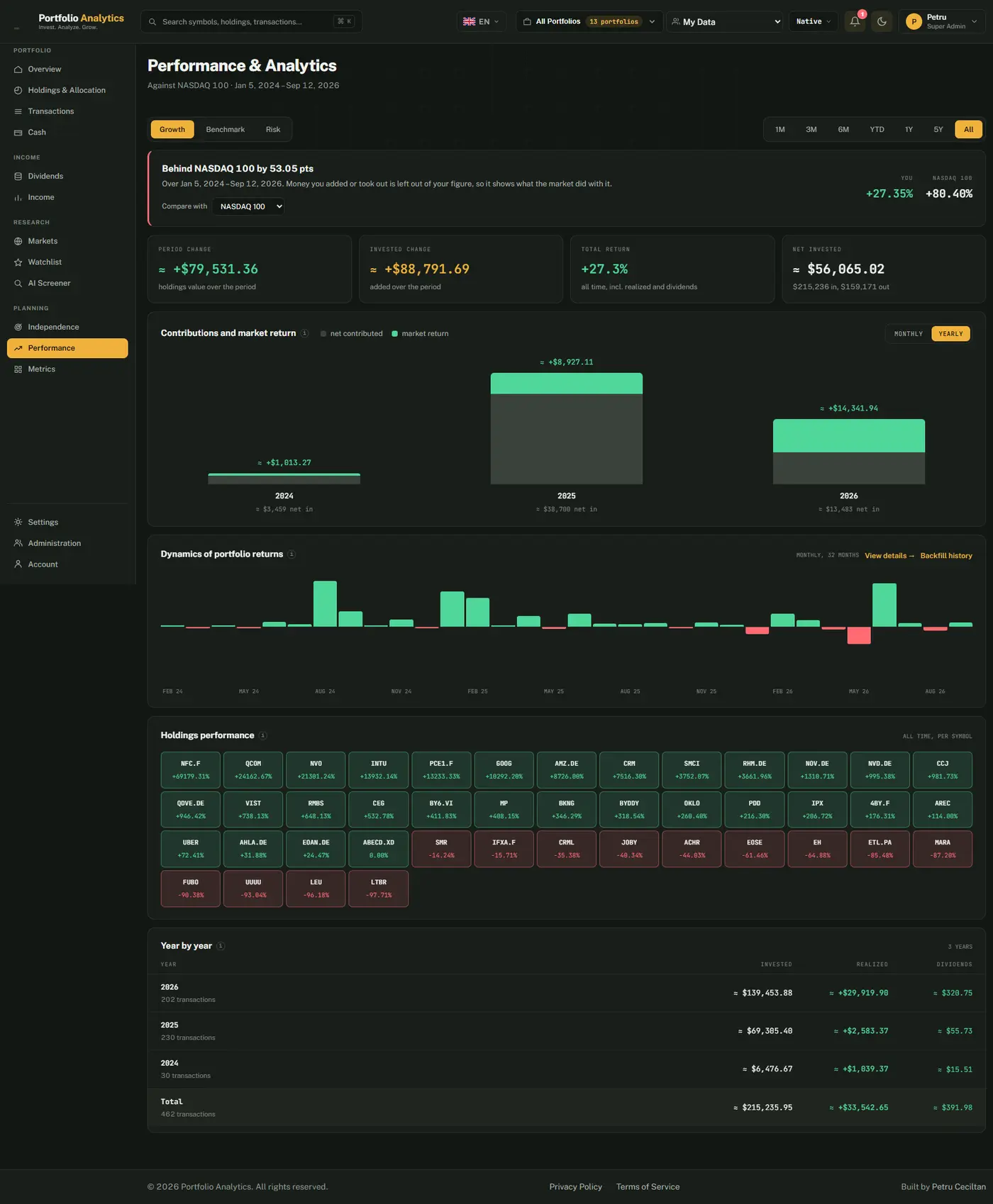Open the Privacy Policy link
This screenshot has width=993, height=1204.
tap(575, 1187)
